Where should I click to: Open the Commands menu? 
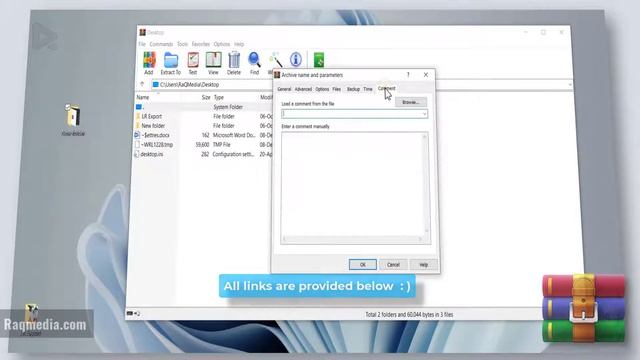pyautogui.click(x=161, y=44)
